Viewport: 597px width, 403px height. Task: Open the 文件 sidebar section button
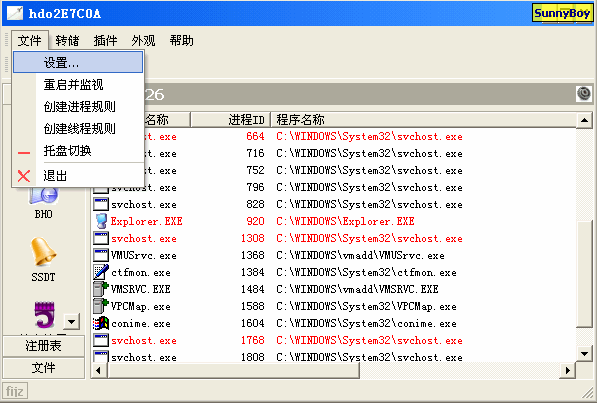click(x=43, y=368)
